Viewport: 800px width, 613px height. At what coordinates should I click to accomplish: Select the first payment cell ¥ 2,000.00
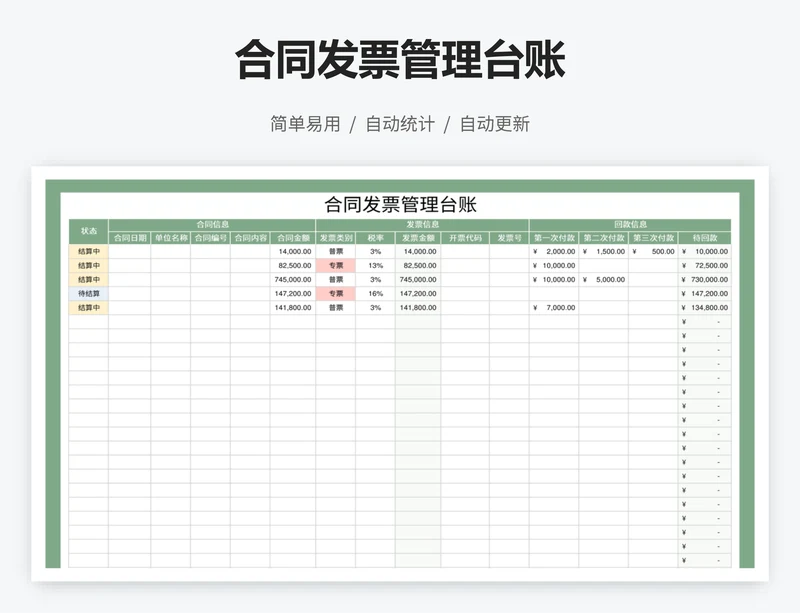pos(554,252)
